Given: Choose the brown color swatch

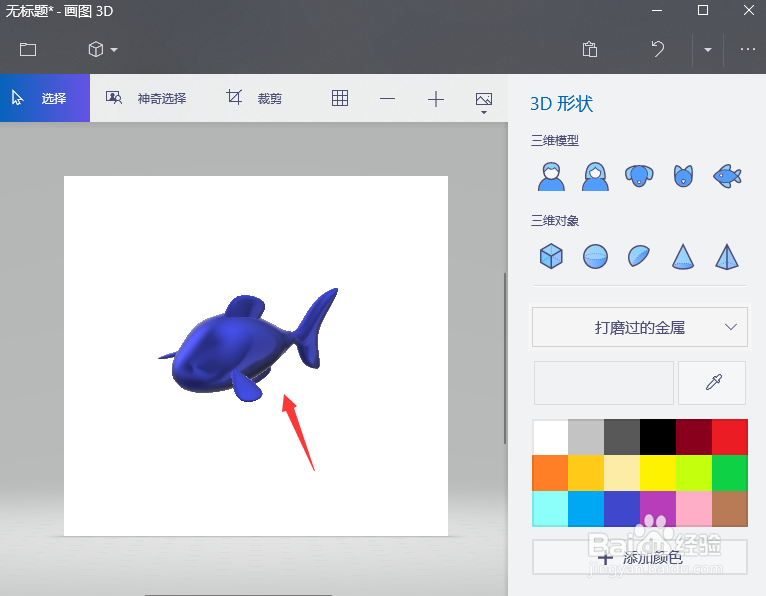Looking at the screenshot, I should (730, 509).
